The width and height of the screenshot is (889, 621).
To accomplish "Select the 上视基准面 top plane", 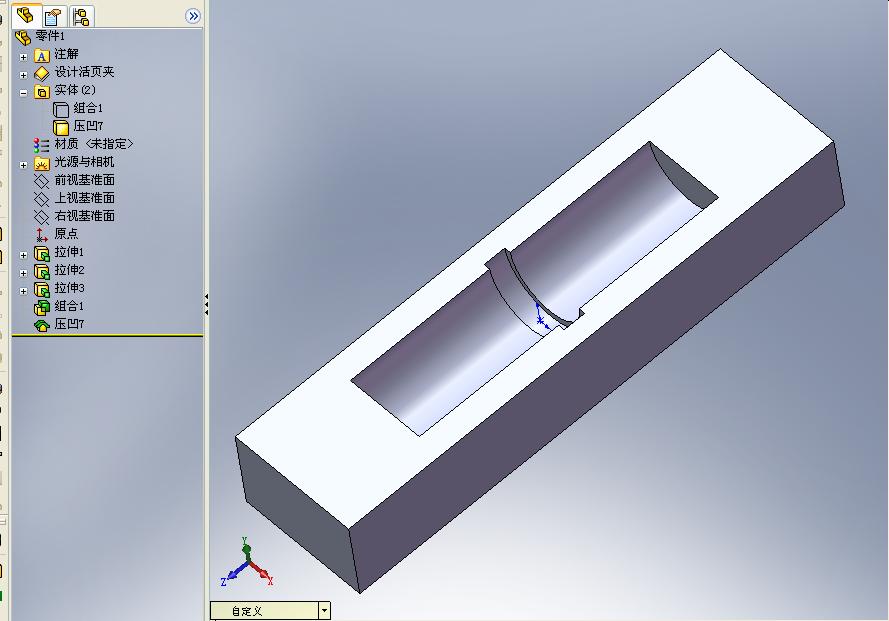I will click(x=84, y=198).
